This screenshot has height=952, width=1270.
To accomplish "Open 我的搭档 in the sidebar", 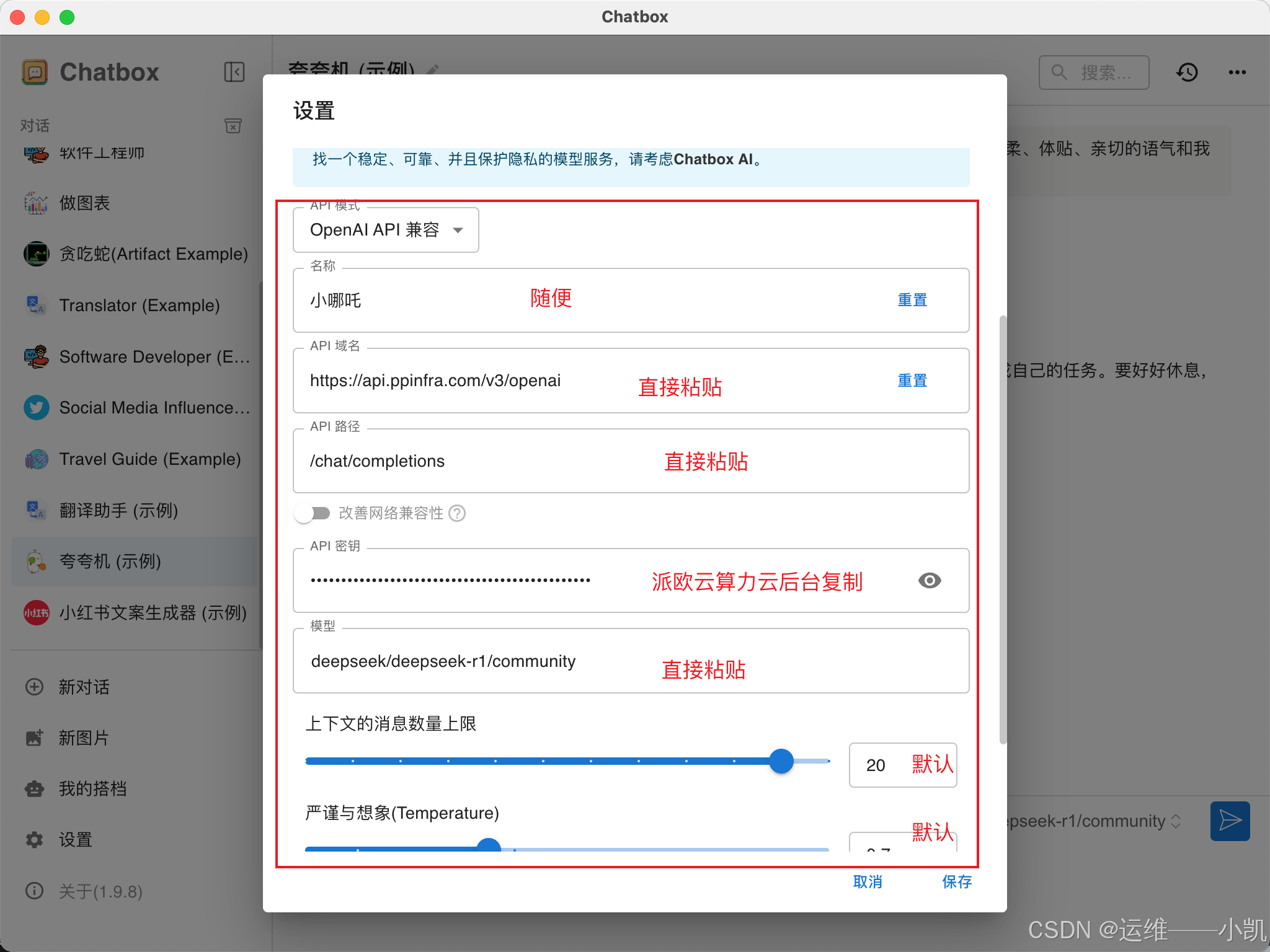I will [135, 788].
